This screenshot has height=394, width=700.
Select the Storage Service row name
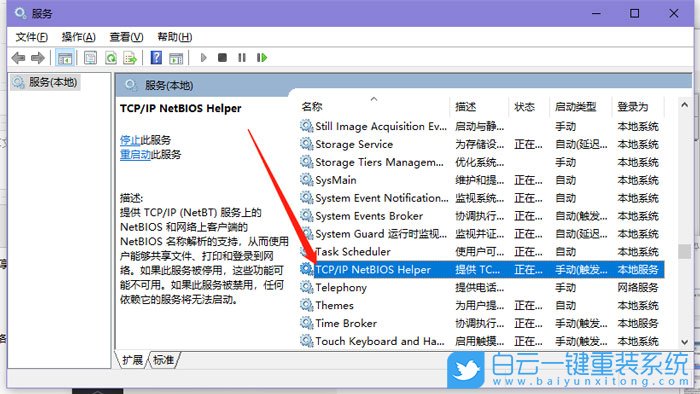point(354,144)
